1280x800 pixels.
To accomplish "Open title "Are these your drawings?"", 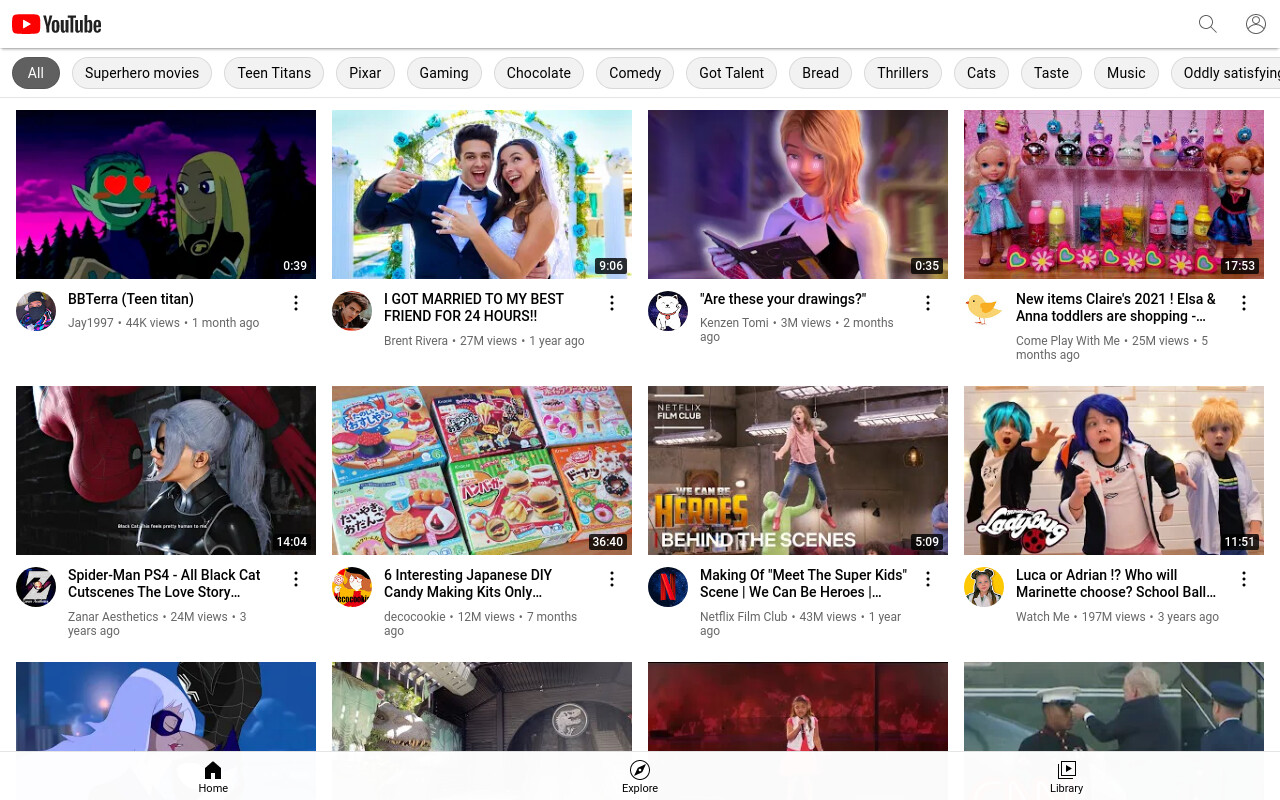I will pos(783,299).
